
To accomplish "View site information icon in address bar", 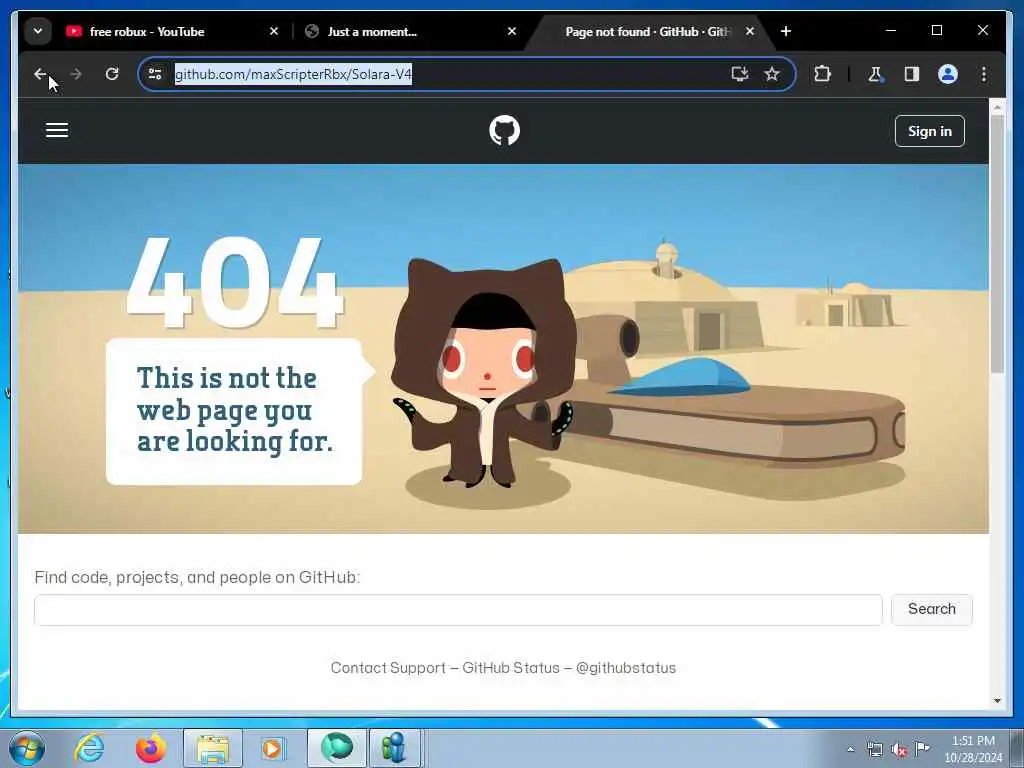I will point(155,74).
